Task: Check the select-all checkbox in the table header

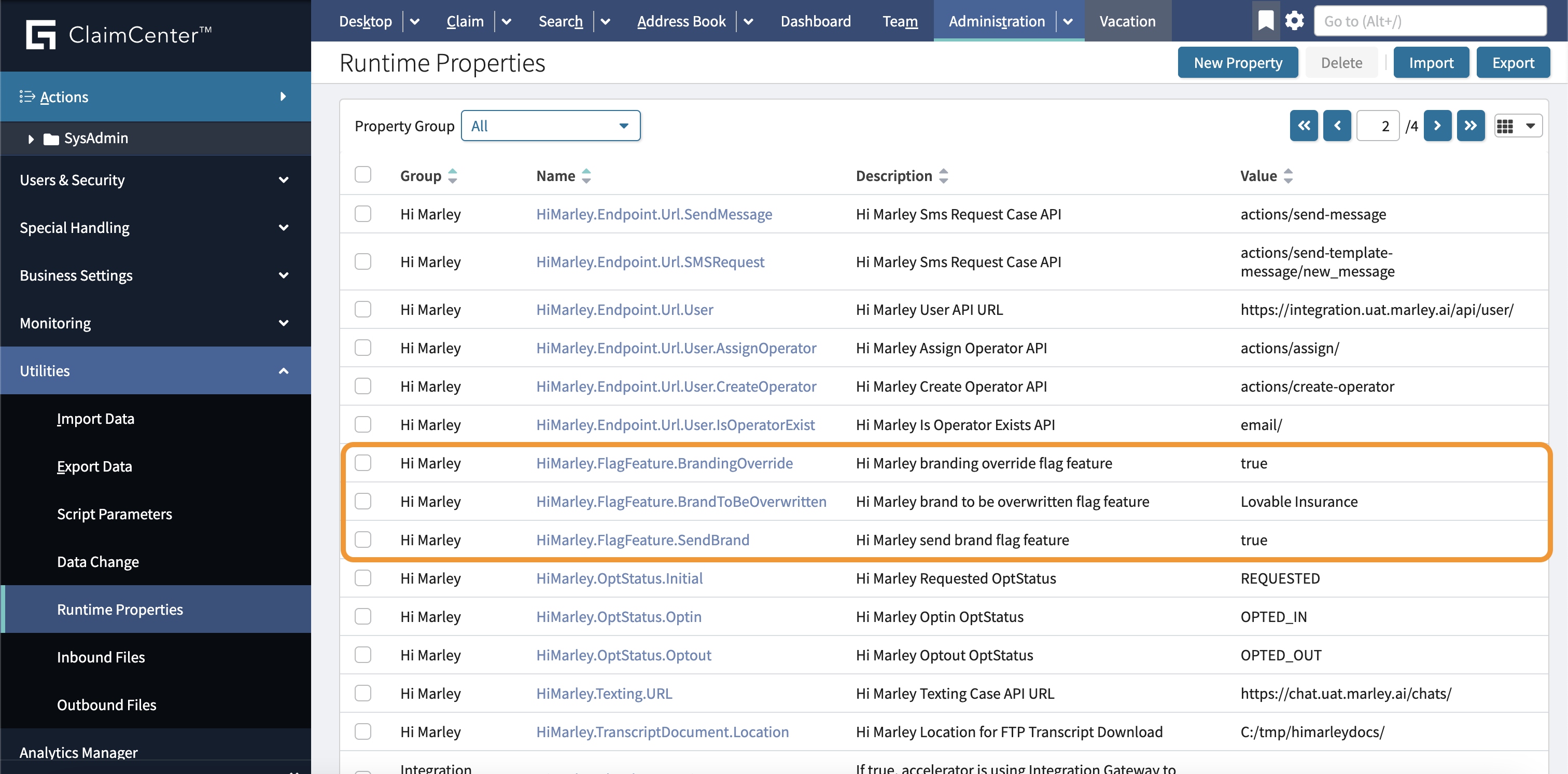Action: [363, 174]
